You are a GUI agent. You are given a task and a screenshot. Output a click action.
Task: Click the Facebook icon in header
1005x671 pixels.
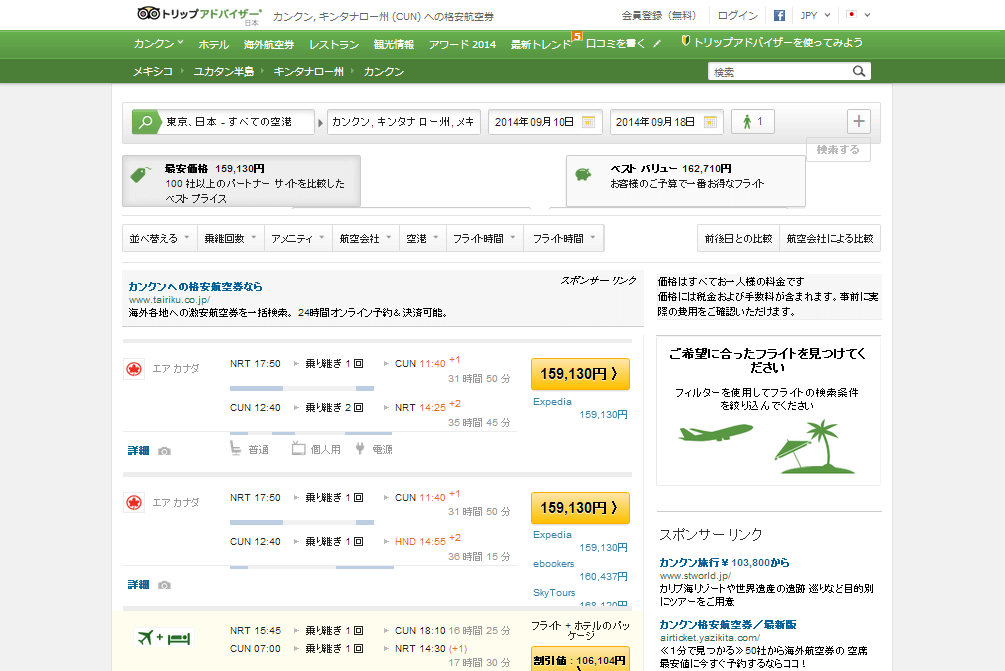click(779, 16)
